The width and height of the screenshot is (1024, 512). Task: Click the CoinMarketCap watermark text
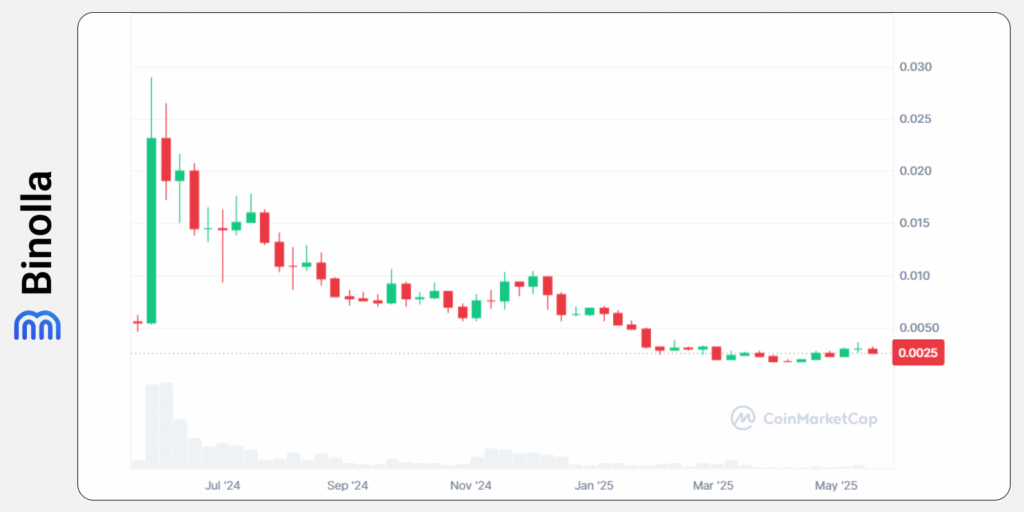[820, 419]
